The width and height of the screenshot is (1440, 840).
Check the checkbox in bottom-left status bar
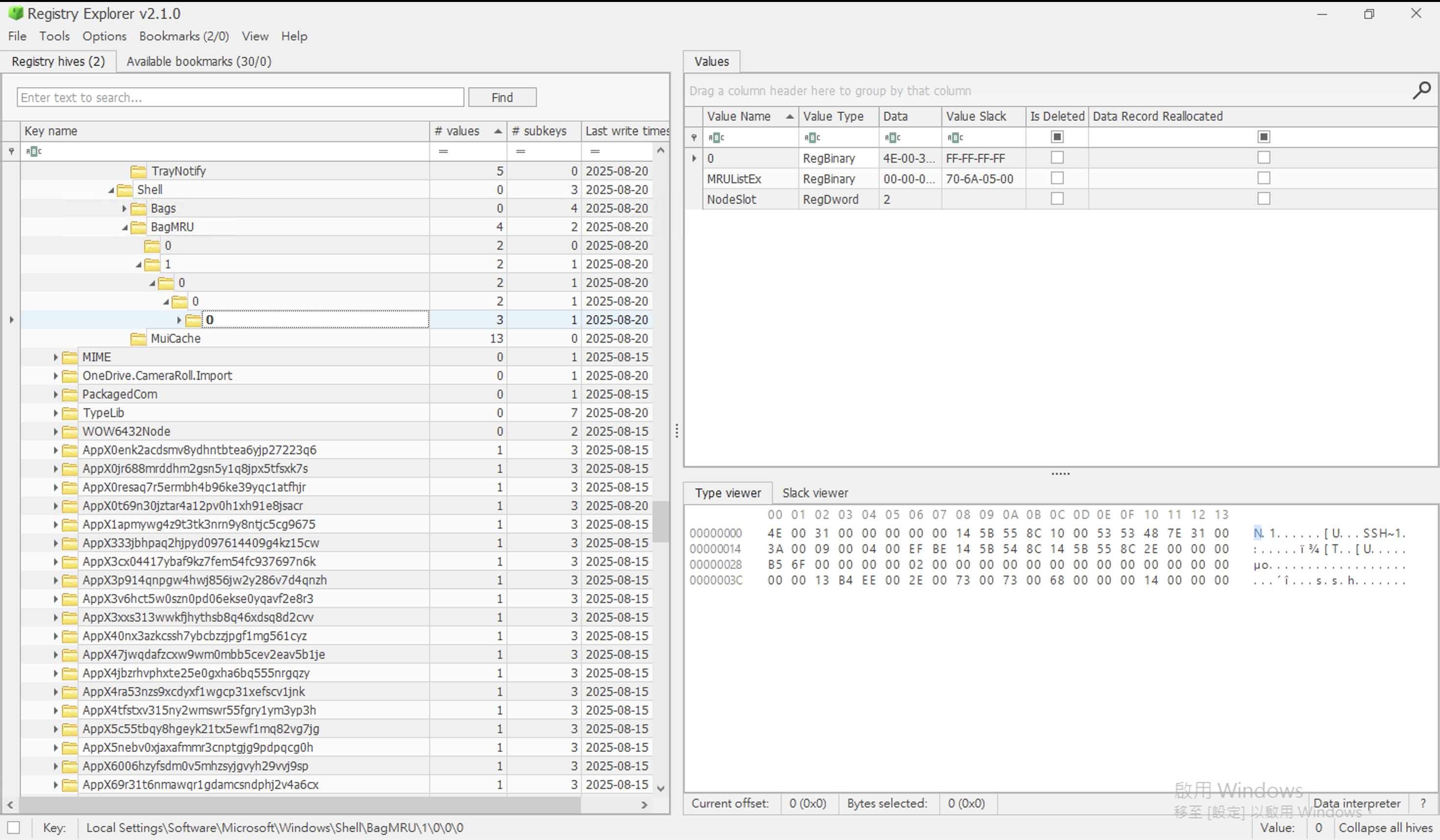pos(14,827)
